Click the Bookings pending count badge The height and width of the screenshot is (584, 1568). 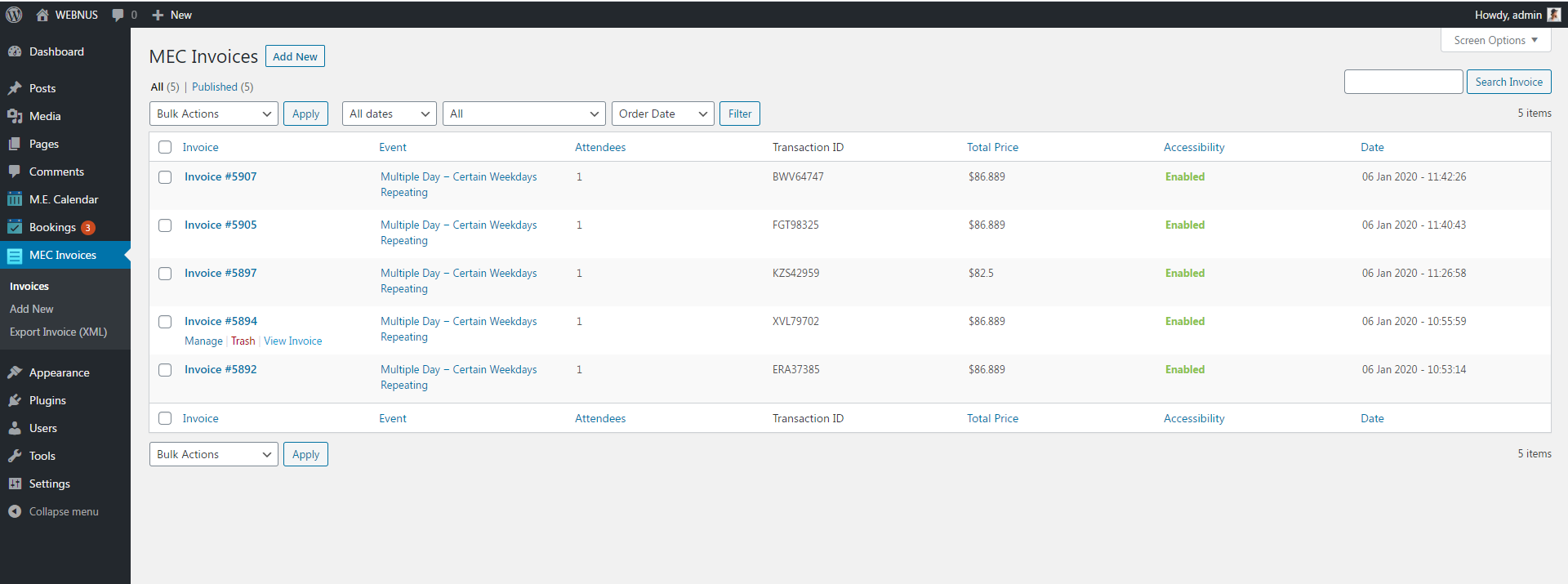(88, 228)
